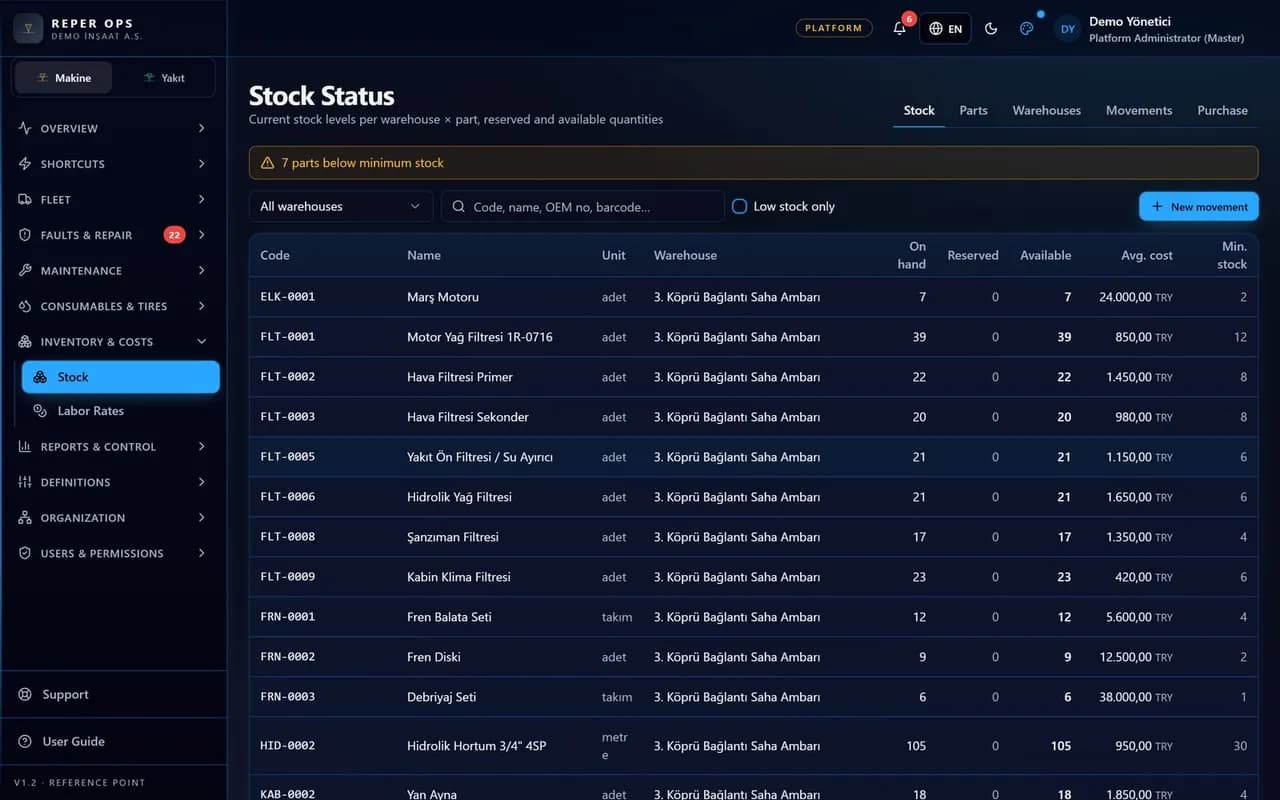Switch to the Movements tab
The height and width of the screenshot is (800, 1280).
click(1138, 111)
